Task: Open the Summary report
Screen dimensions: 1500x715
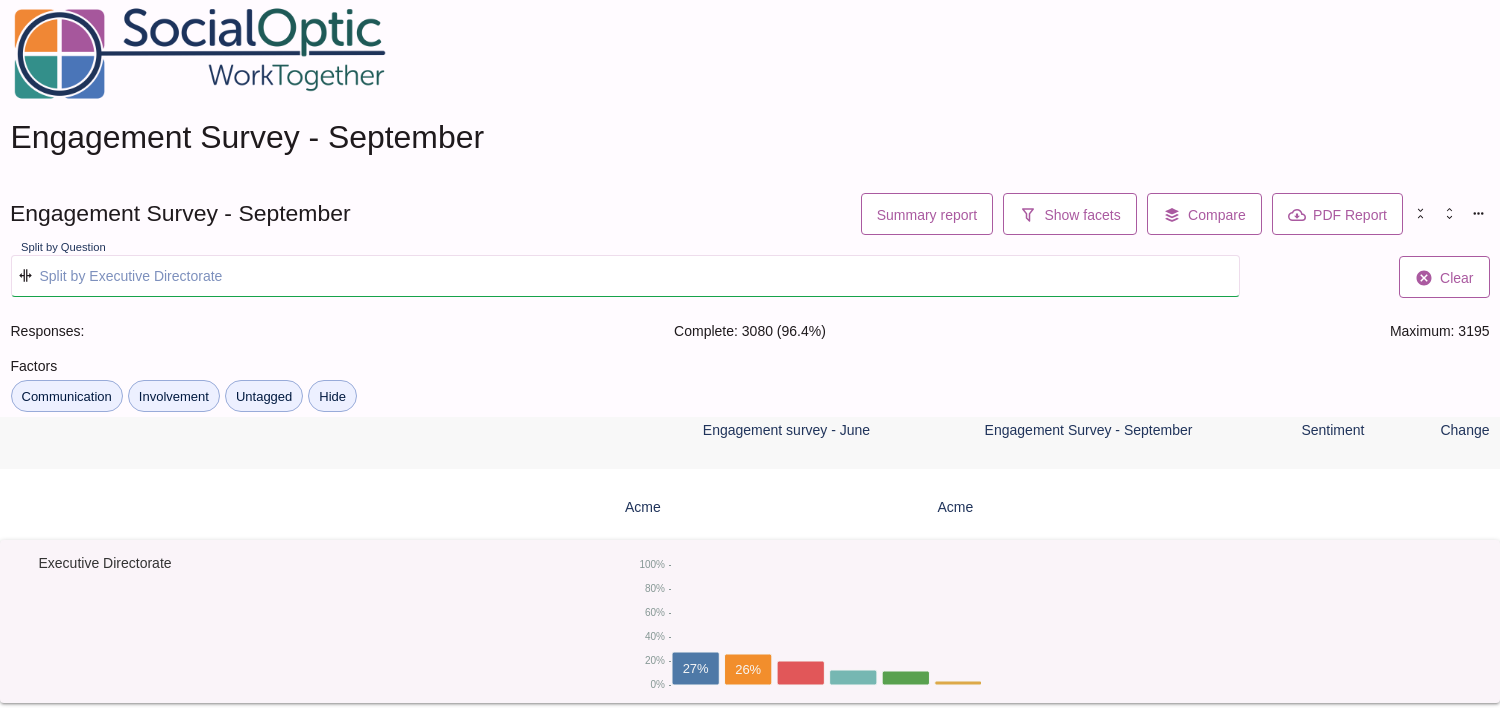Action: [927, 214]
